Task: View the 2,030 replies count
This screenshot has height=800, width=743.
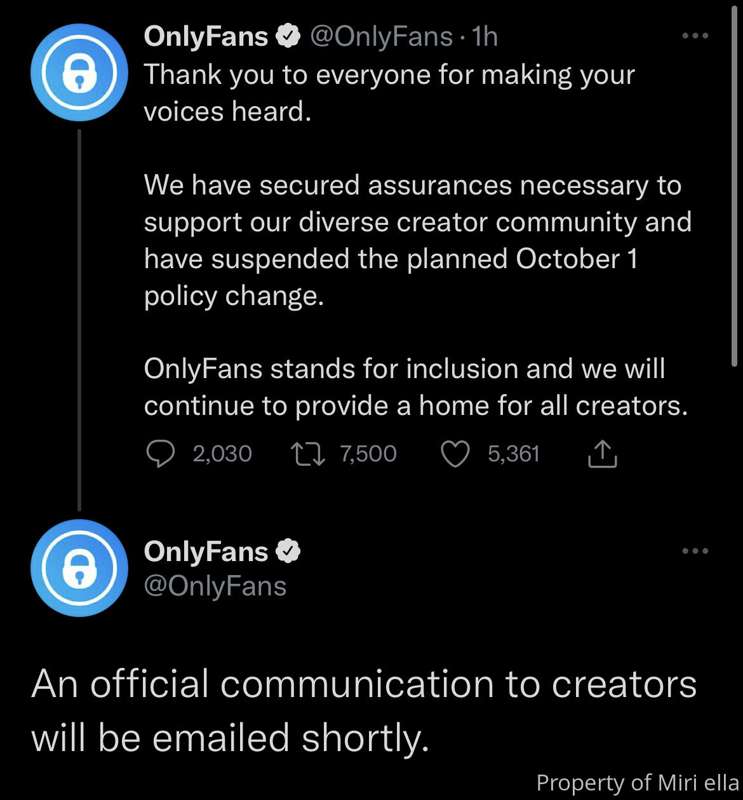Action: click(x=222, y=454)
